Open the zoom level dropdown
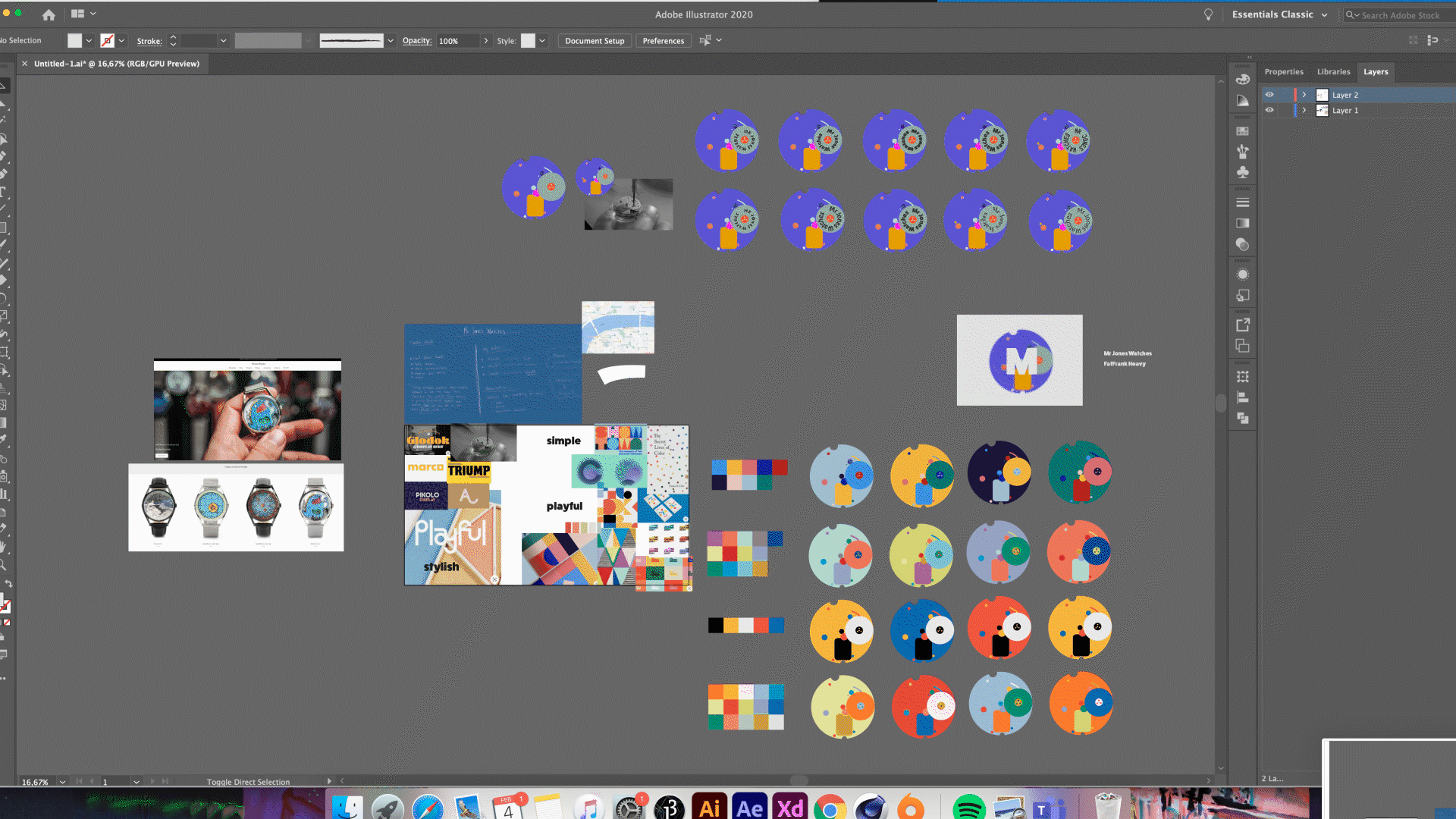Viewport: 1456px width, 819px height. [62, 782]
